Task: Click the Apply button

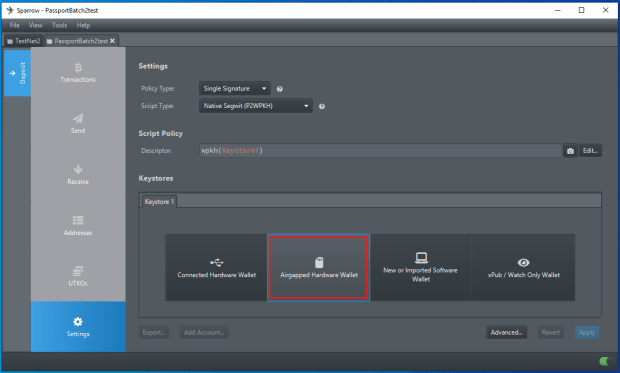Action: coord(587,332)
